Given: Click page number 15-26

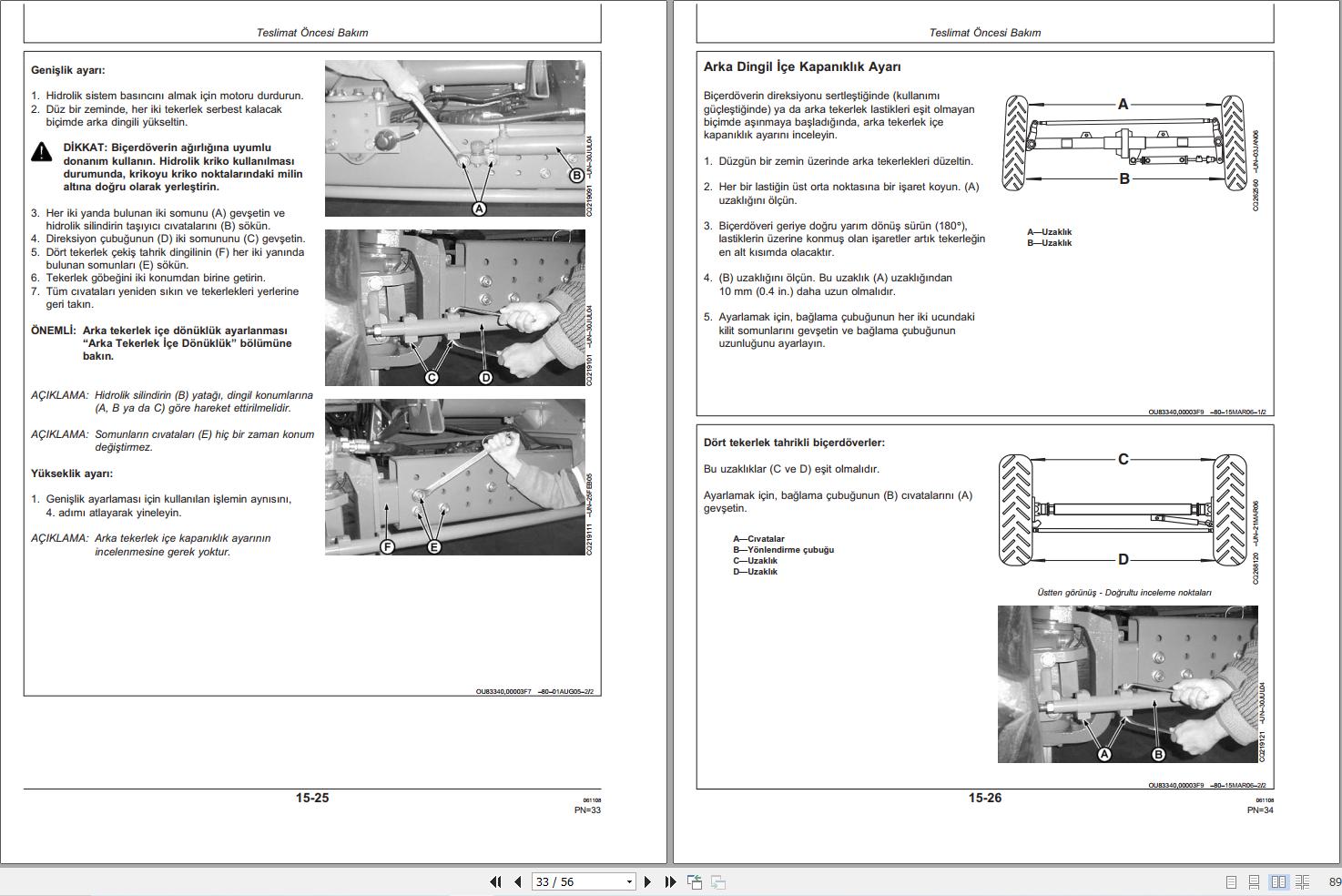Looking at the screenshot, I should click(x=985, y=798).
